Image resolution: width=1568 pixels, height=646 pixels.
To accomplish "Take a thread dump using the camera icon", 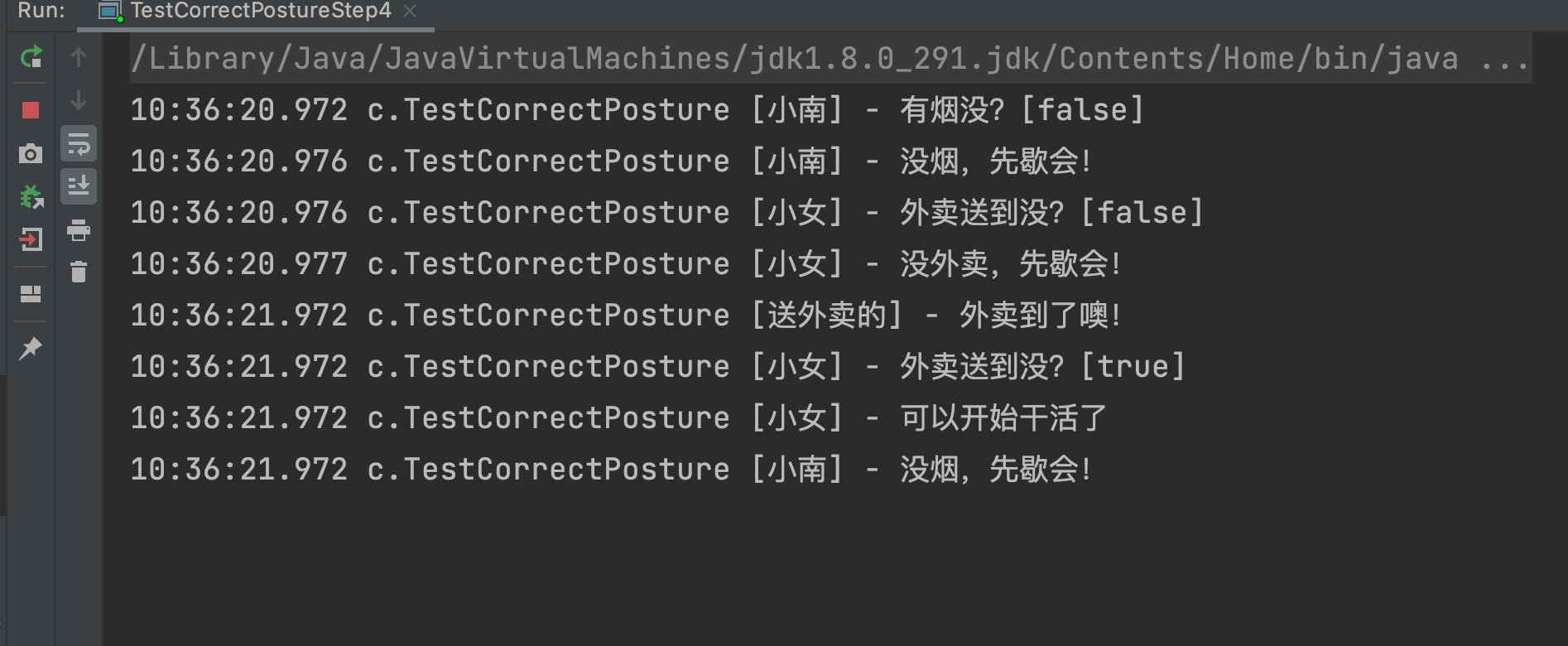I will (x=31, y=153).
